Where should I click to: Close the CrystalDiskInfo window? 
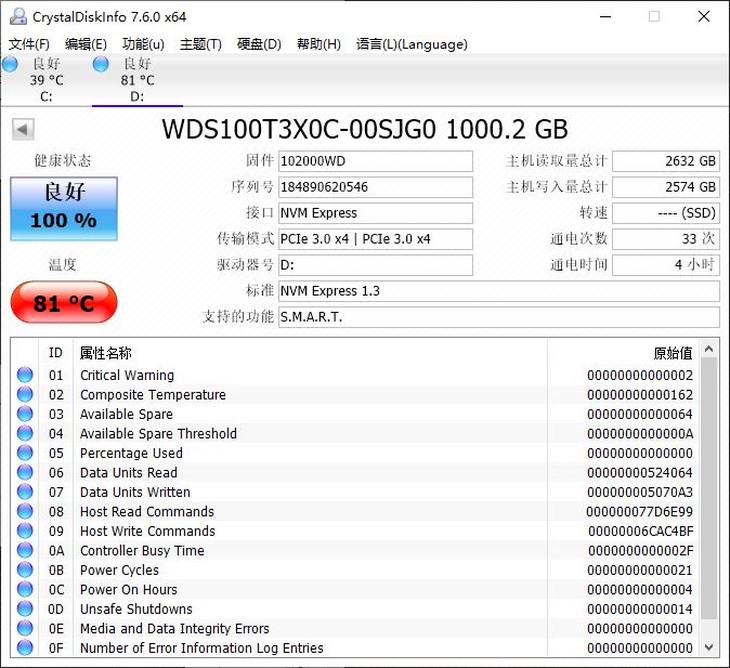click(x=704, y=17)
